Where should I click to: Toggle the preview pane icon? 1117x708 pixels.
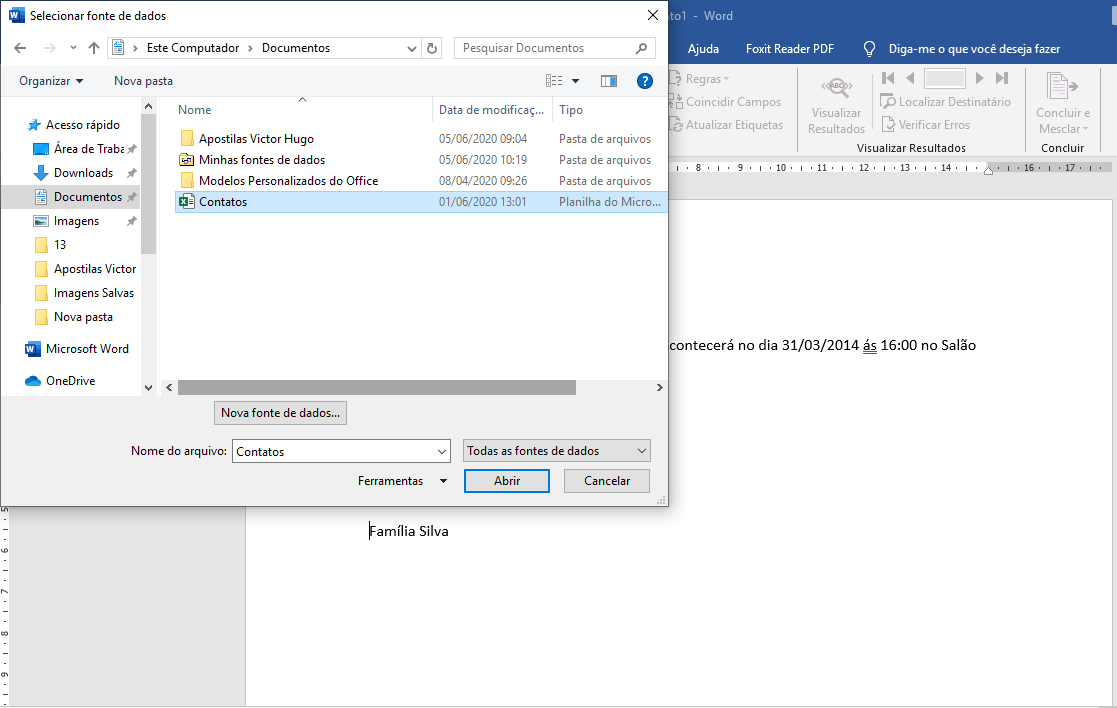[608, 81]
